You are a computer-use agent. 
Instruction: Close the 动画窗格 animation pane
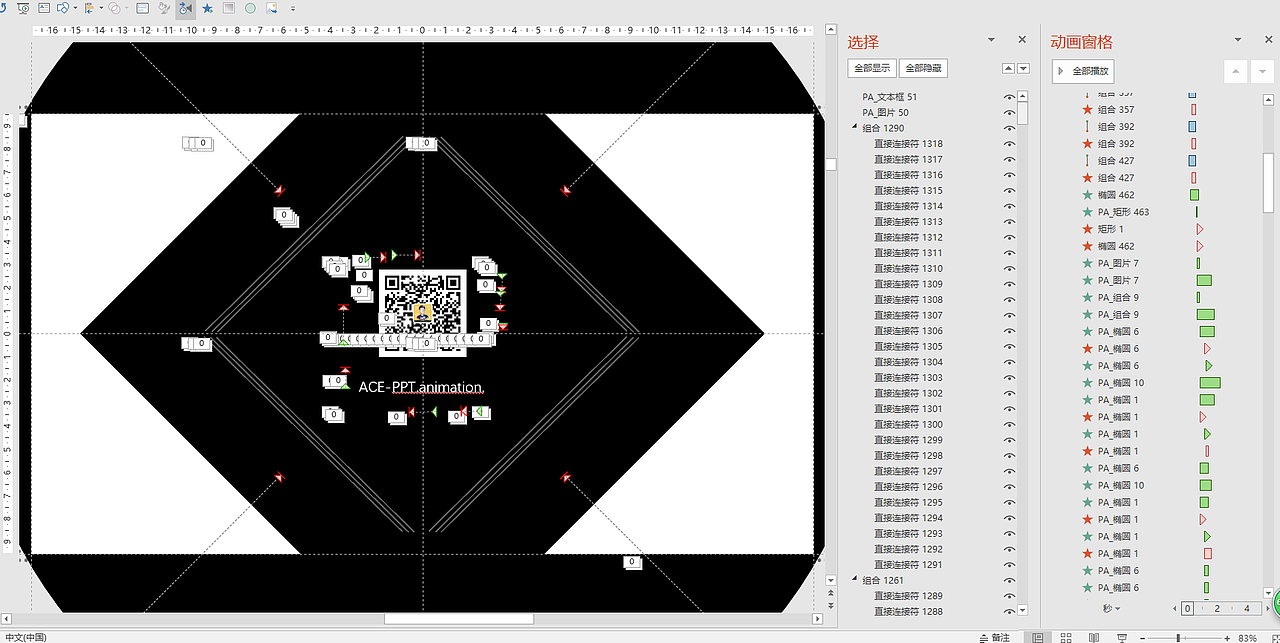point(1268,40)
